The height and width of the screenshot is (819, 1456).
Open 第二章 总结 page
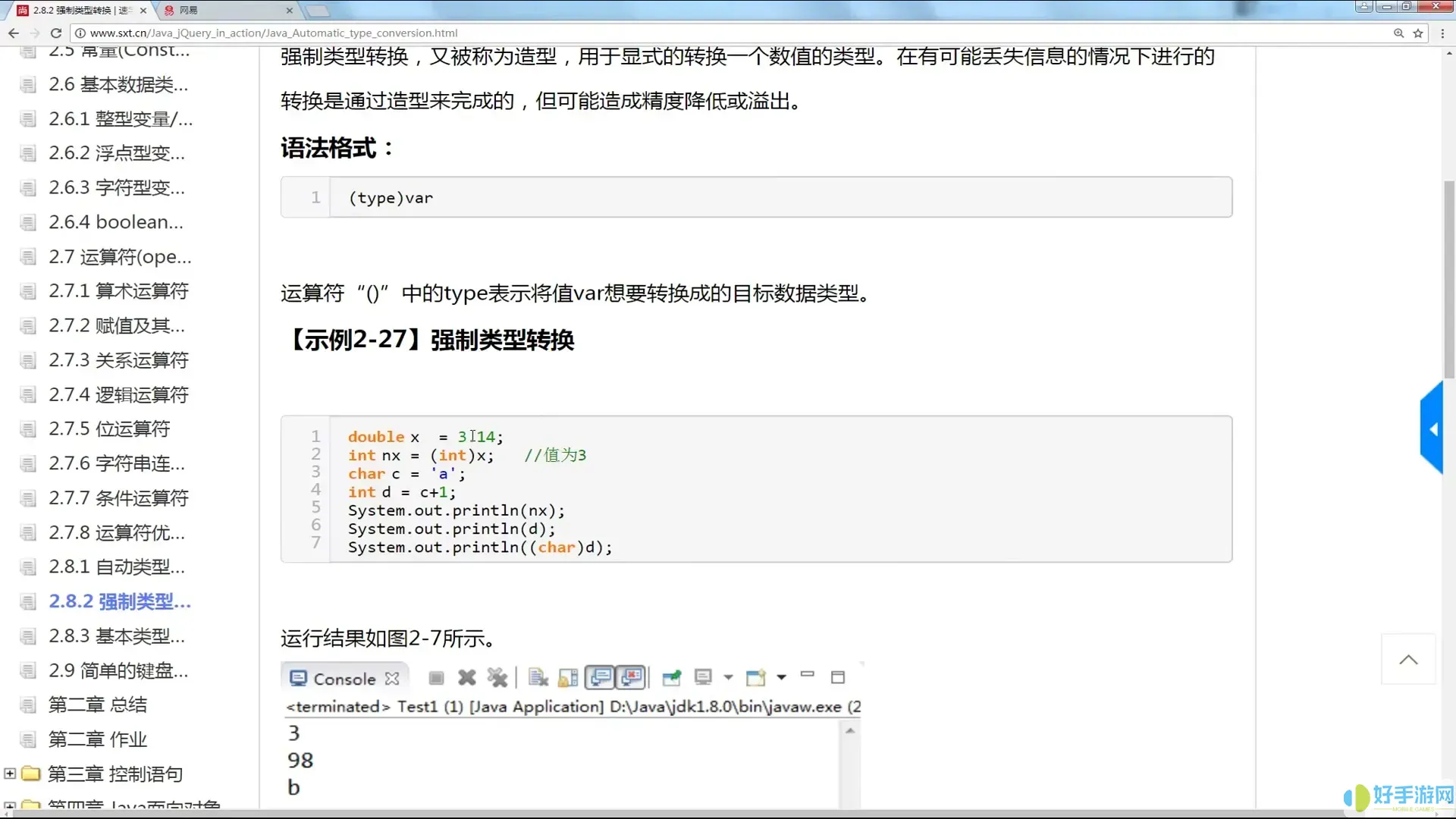click(98, 705)
